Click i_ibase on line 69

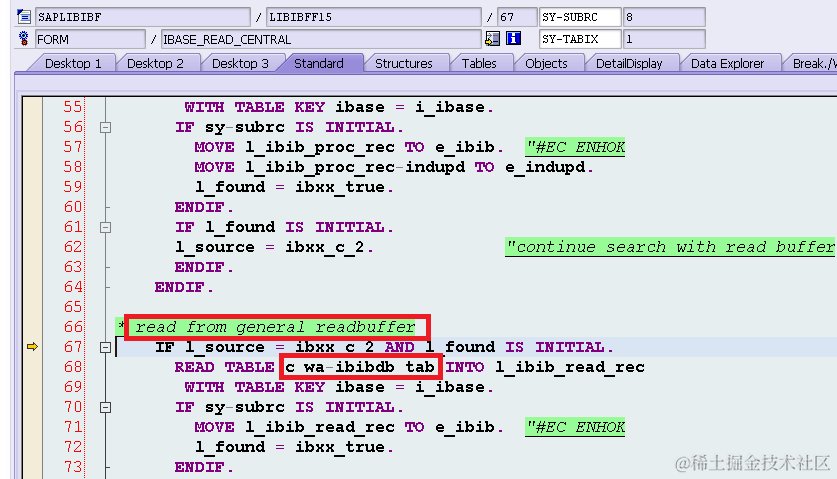point(450,387)
